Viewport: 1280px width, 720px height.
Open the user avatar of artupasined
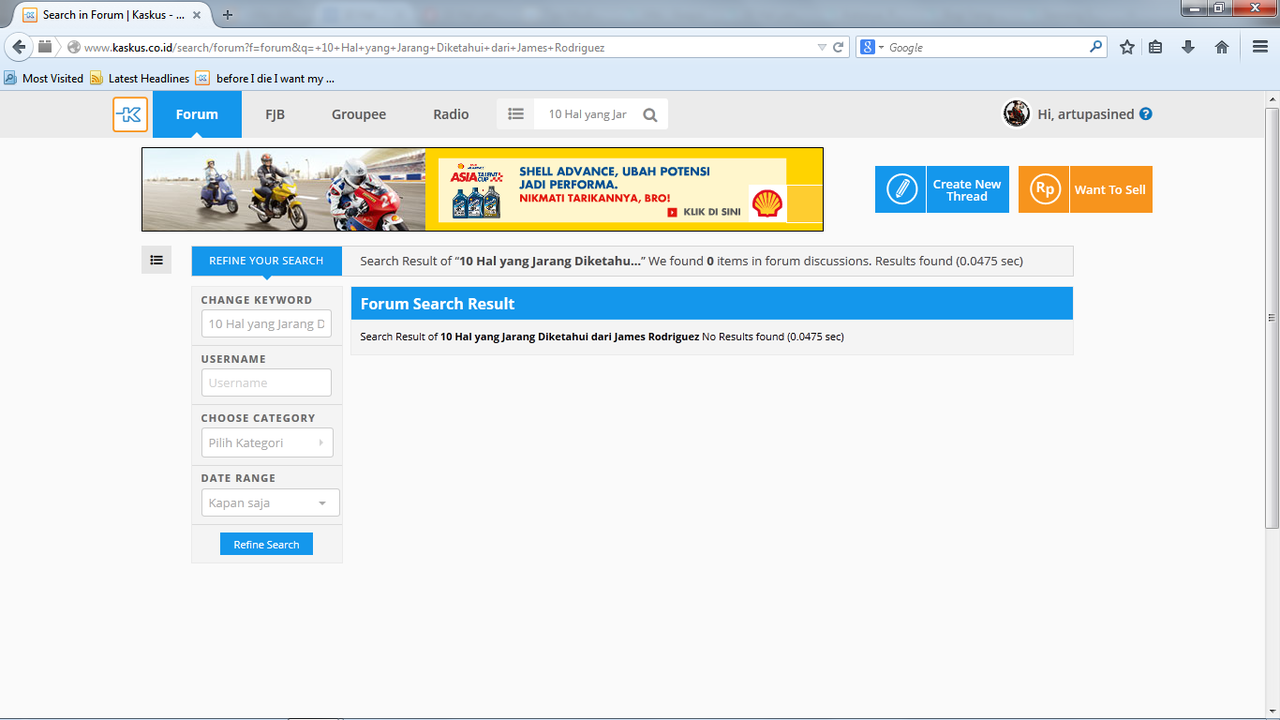coord(1016,114)
